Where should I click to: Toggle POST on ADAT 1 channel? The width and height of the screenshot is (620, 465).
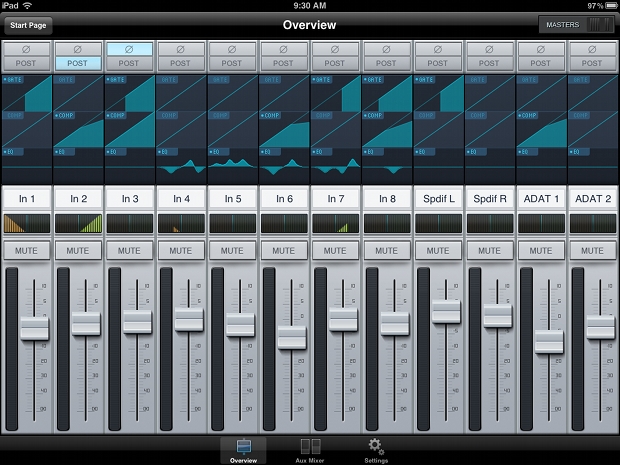[541, 63]
